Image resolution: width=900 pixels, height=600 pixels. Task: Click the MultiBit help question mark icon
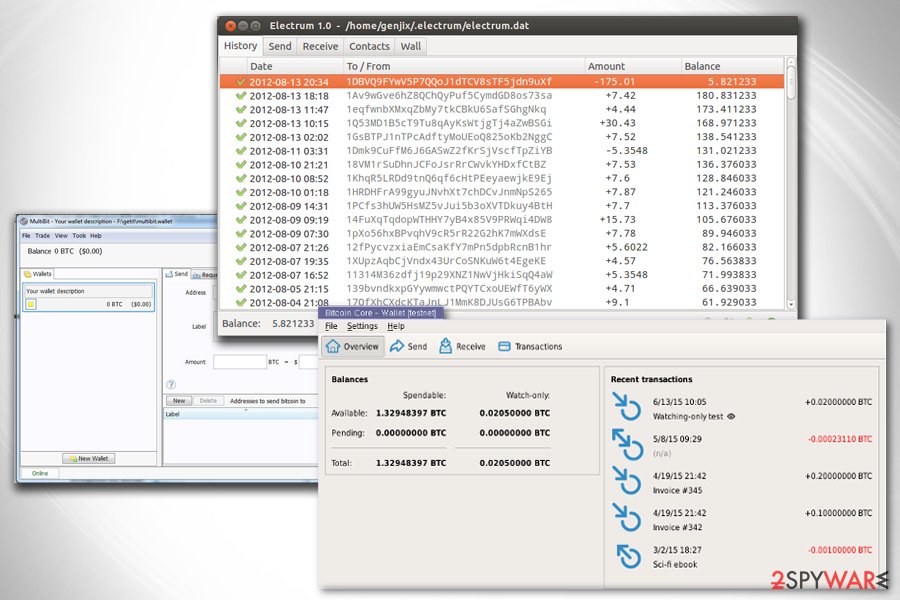170,385
